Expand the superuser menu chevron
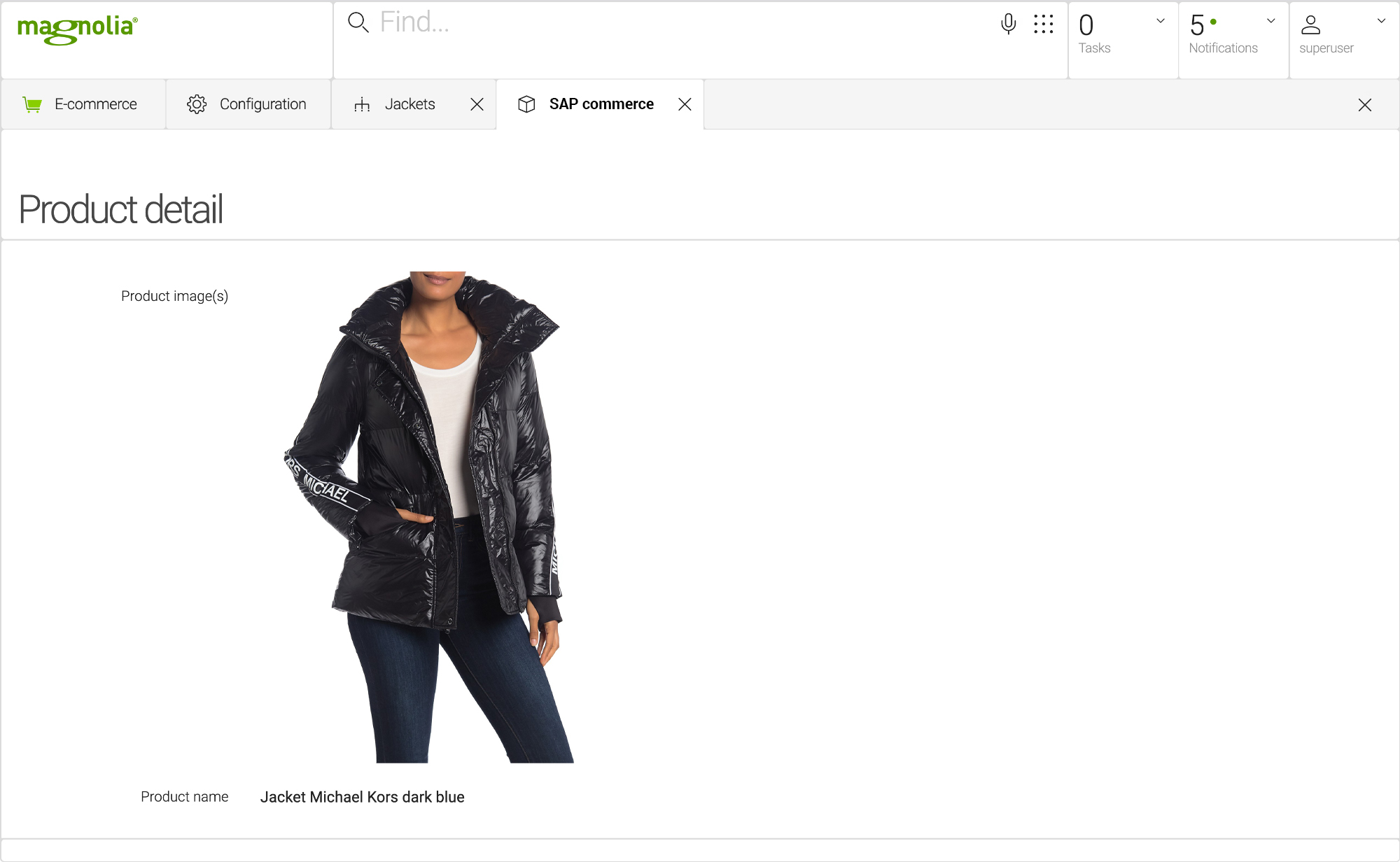 point(1381,21)
